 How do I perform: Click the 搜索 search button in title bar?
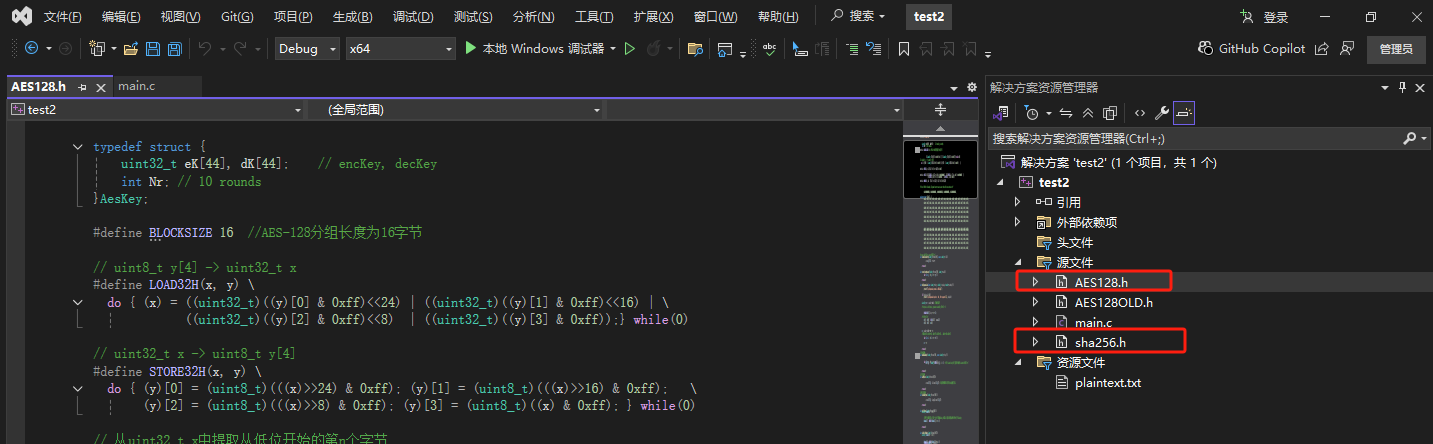click(x=858, y=17)
